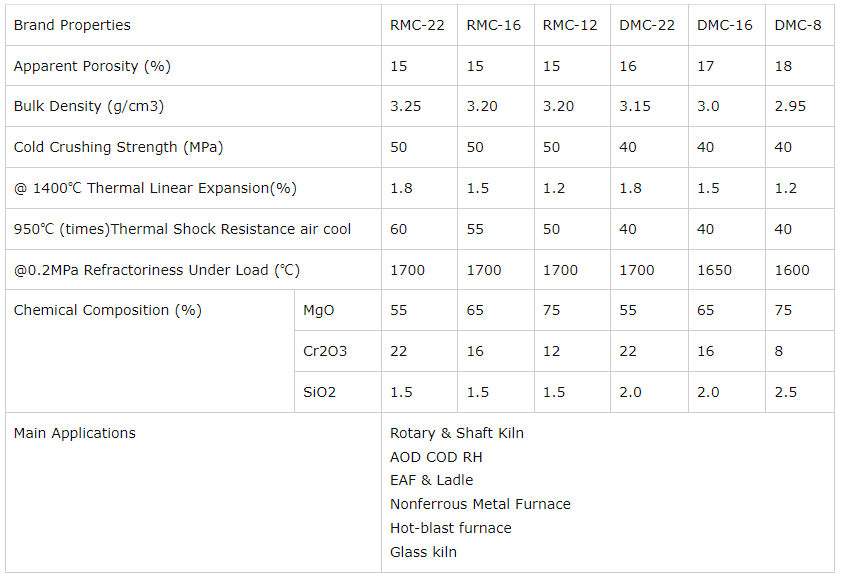841x578 pixels.
Task: Select the Chemical Composition label
Action: (x=107, y=310)
